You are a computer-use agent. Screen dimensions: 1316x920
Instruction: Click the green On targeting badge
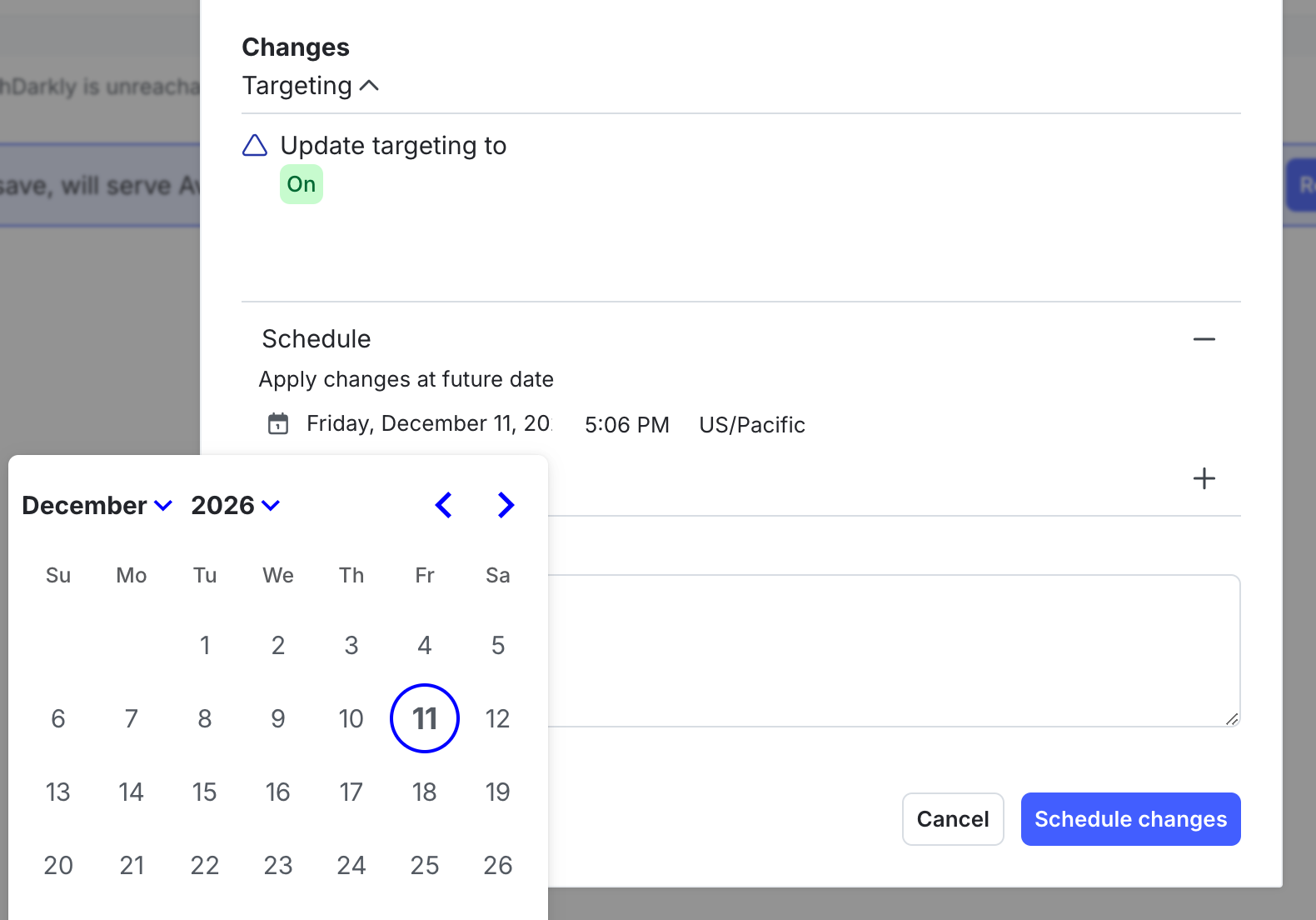click(302, 184)
